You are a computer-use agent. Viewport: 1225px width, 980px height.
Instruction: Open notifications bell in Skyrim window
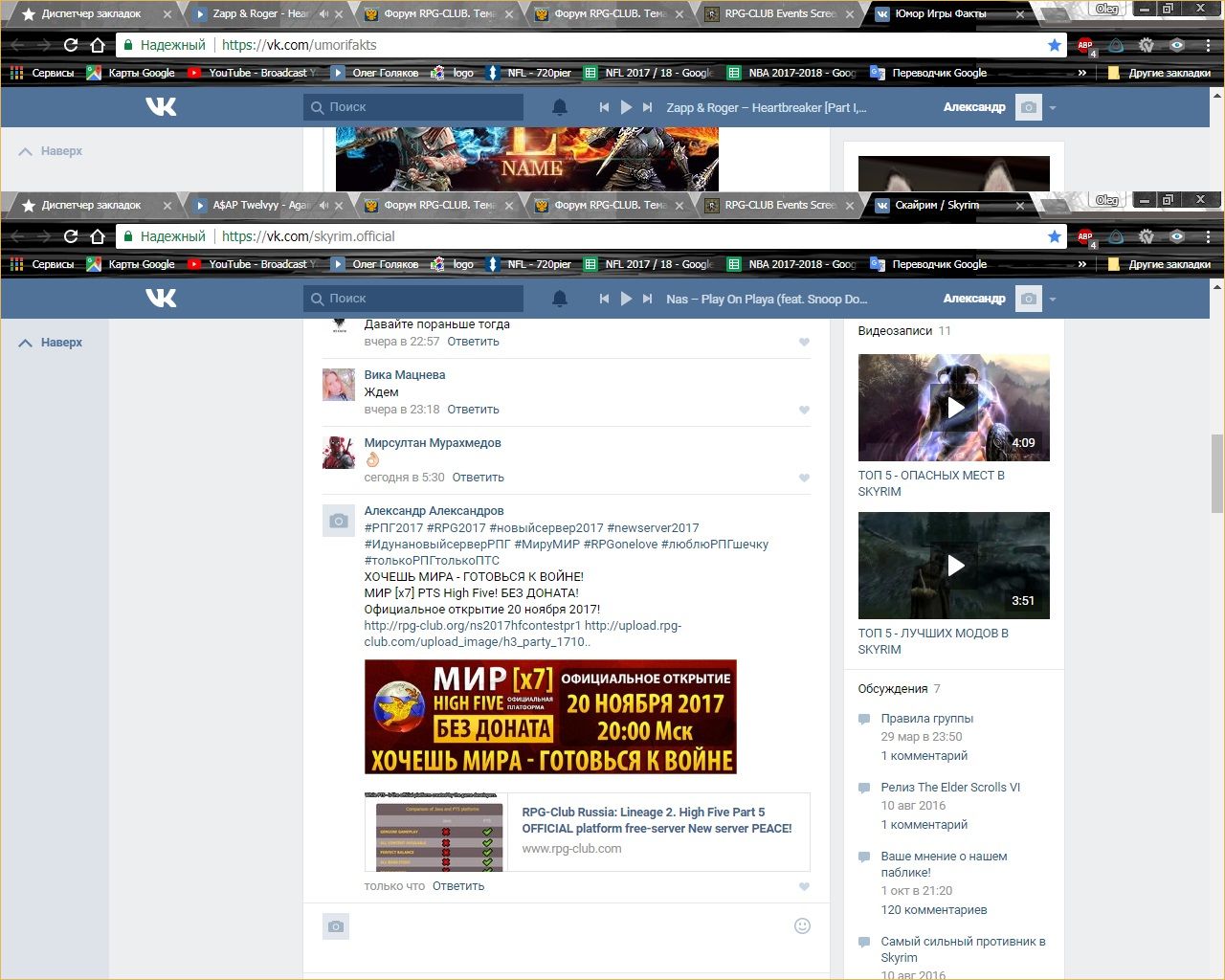click(x=560, y=299)
